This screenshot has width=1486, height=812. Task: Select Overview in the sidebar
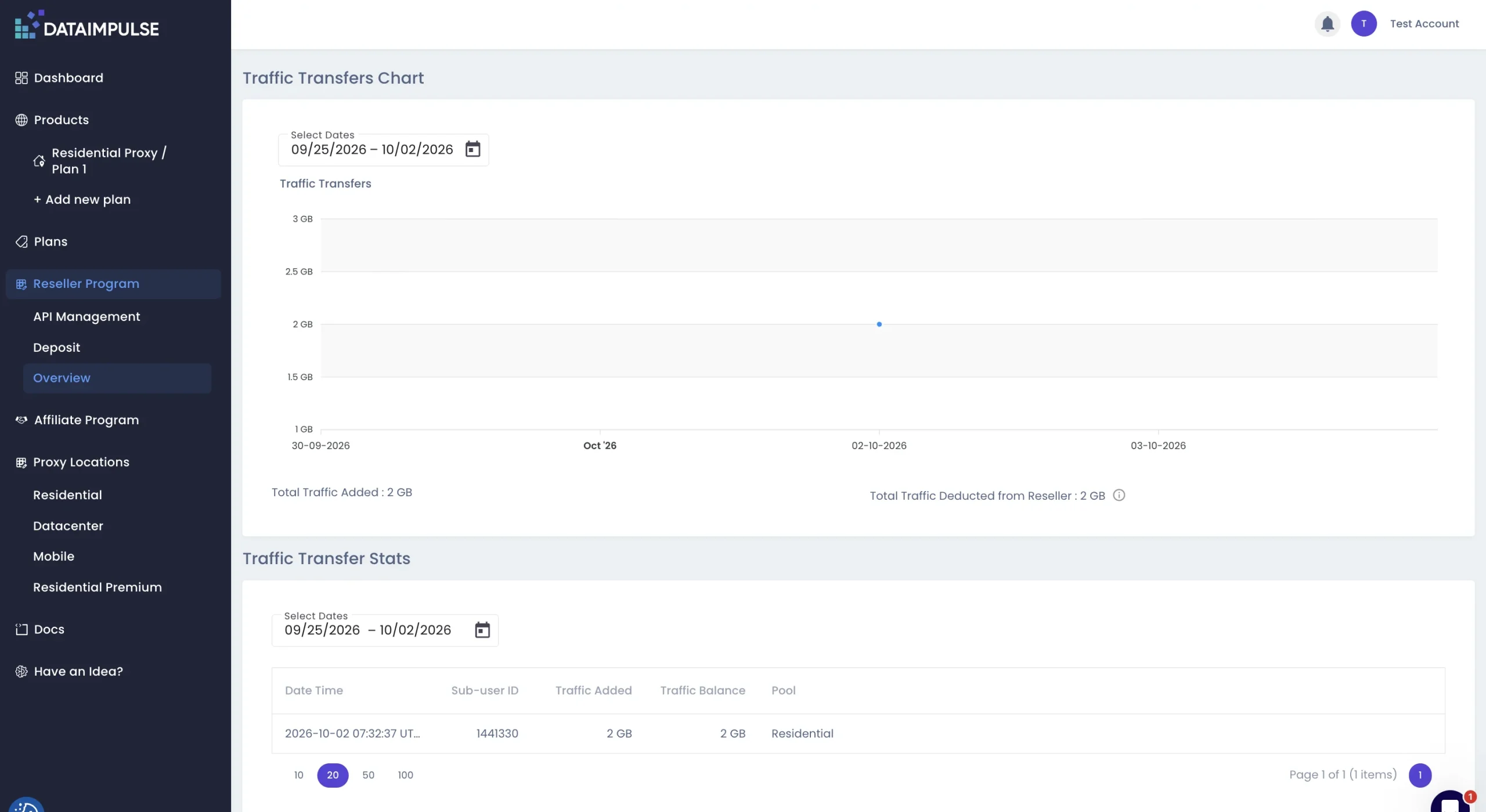[x=117, y=378]
